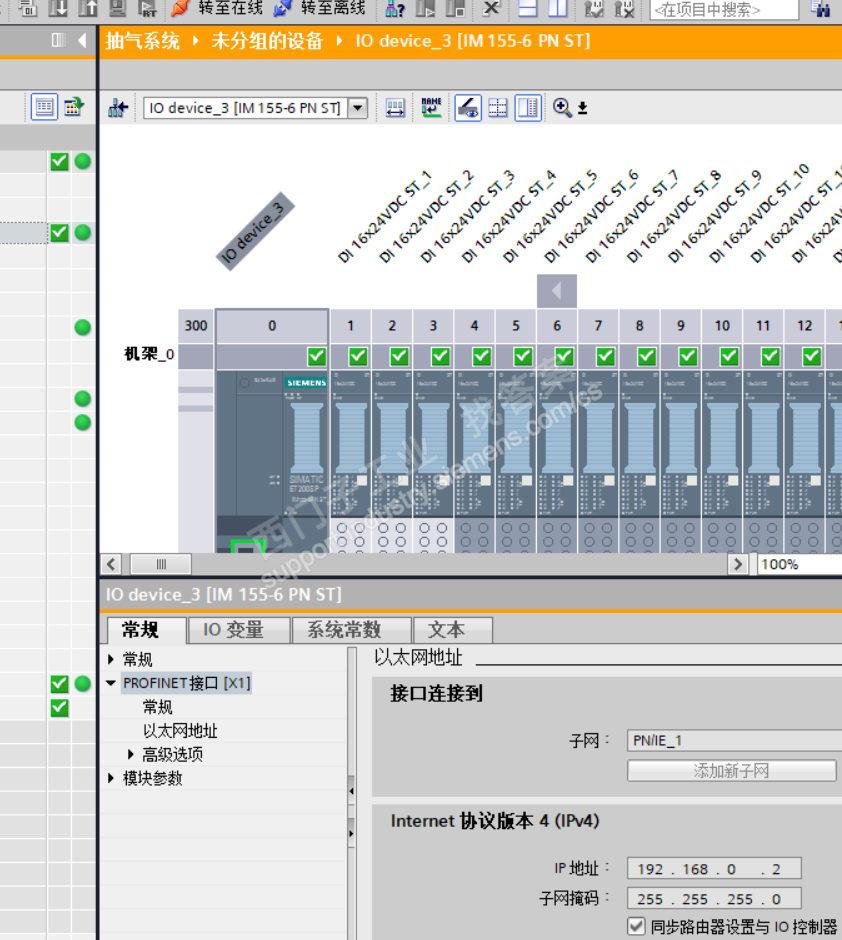Click the zoom magnifier icon

coord(562,108)
